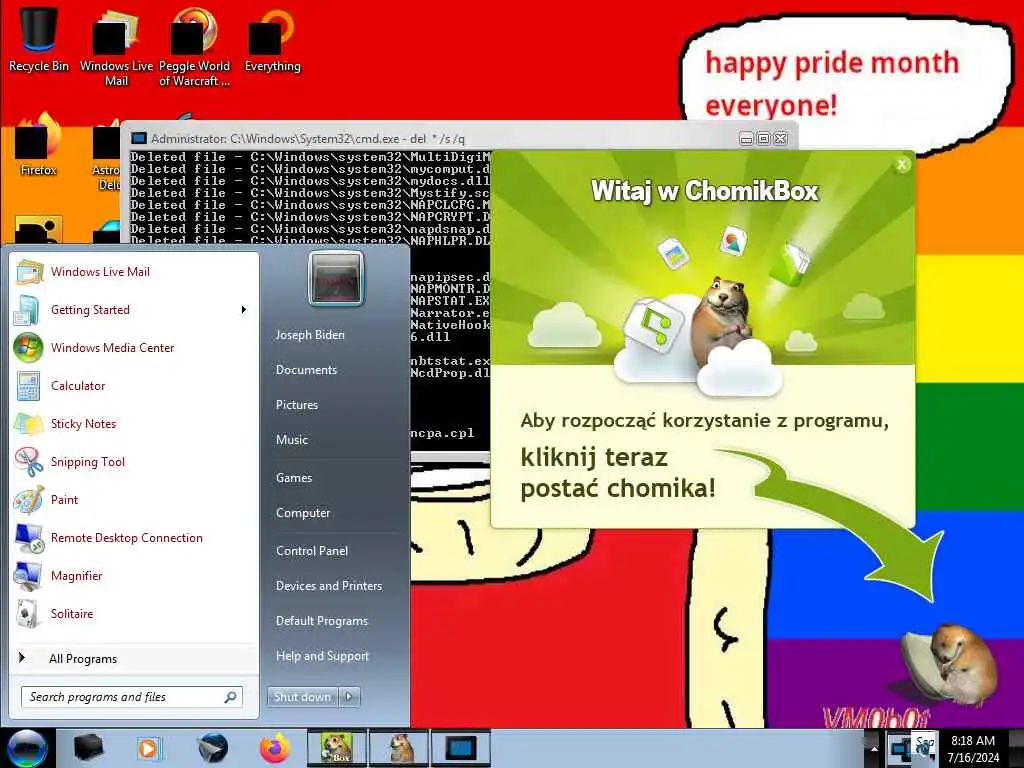Click the dark pinned taskbar icon beside Start orb
Viewport: 1024px width, 768px height.
tap(89, 748)
